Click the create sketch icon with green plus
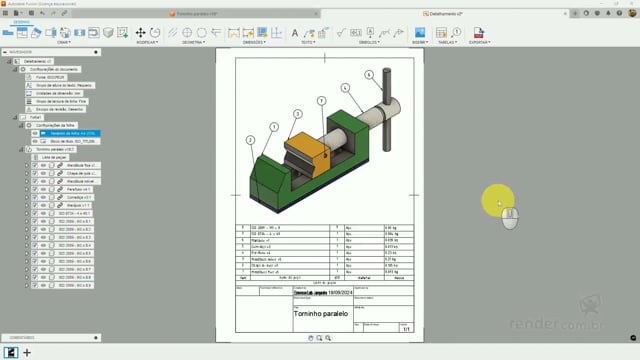 [122, 33]
